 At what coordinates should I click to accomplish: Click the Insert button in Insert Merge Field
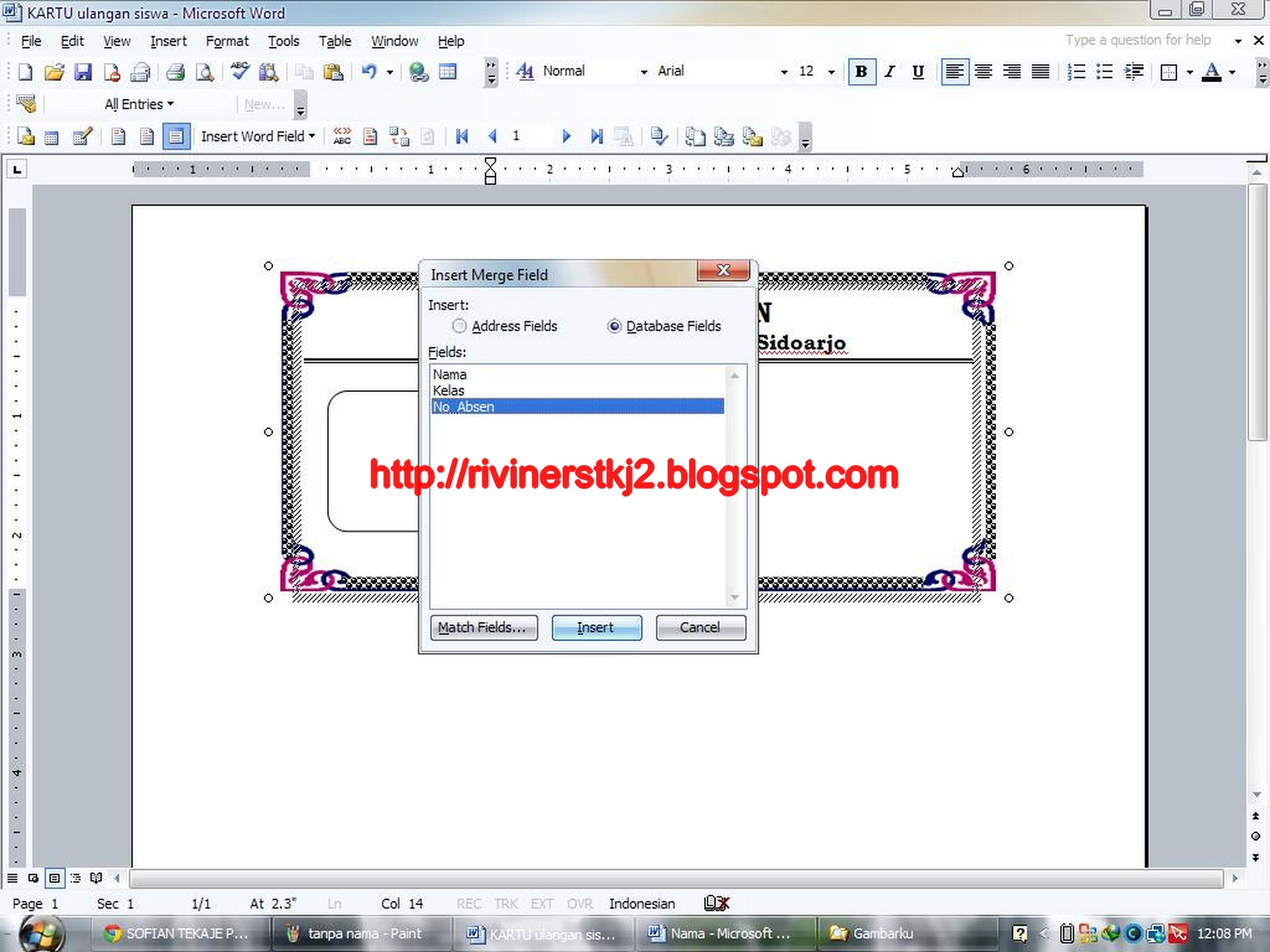(596, 628)
